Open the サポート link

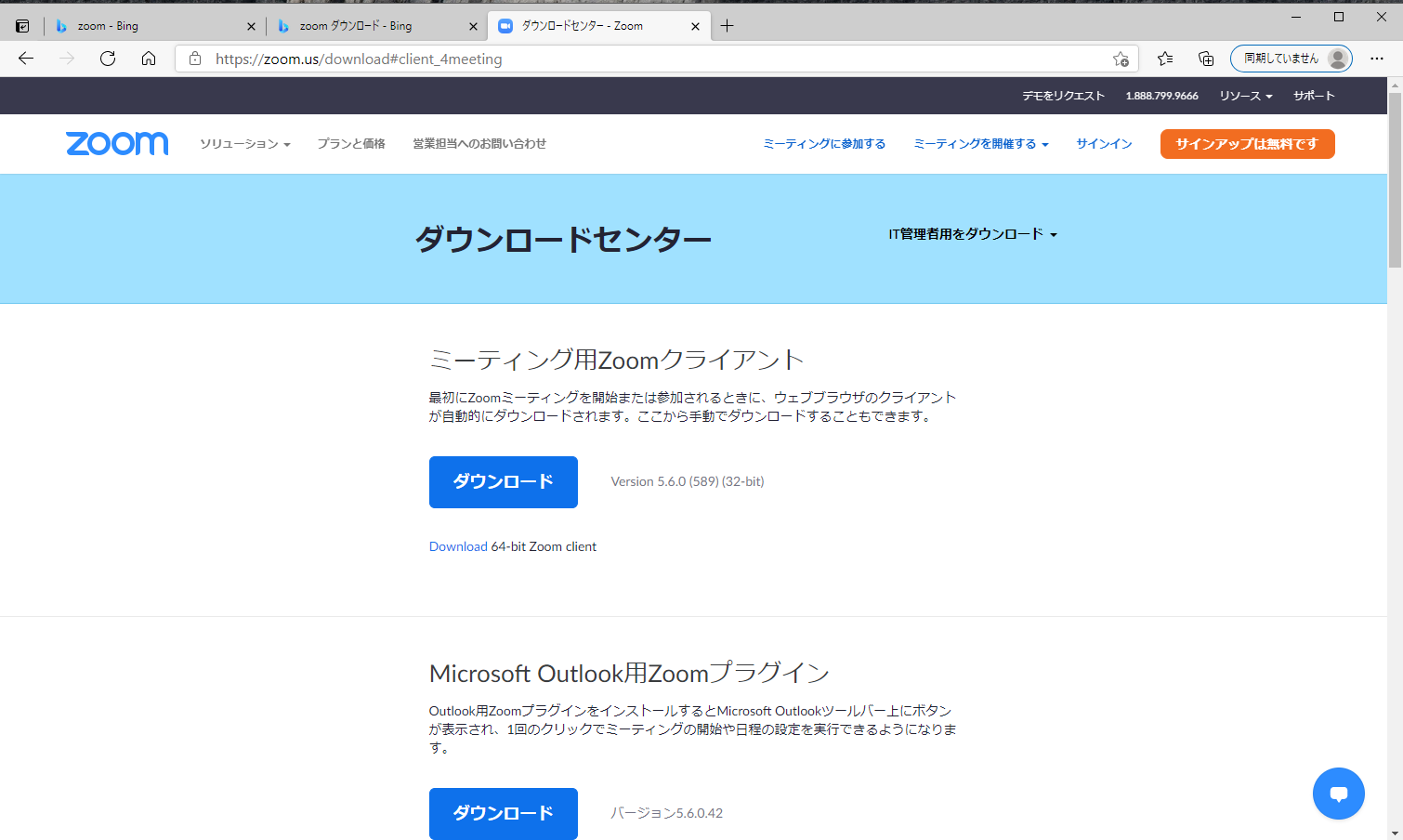tap(1314, 96)
